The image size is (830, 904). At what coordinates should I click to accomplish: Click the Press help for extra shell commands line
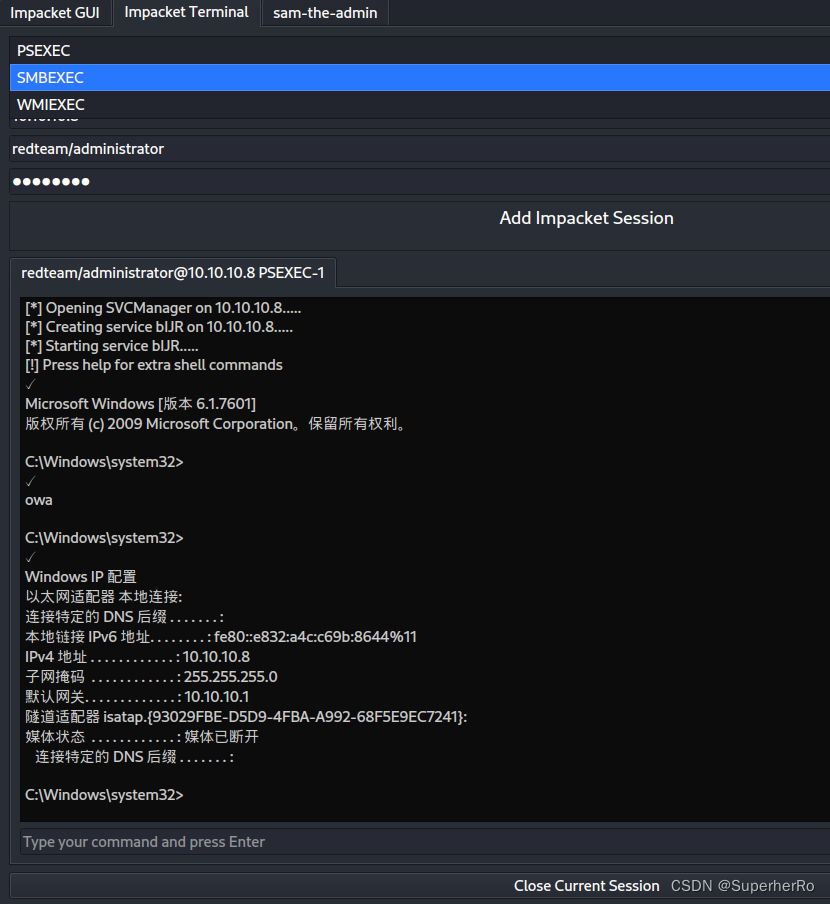tap(153, 365)
